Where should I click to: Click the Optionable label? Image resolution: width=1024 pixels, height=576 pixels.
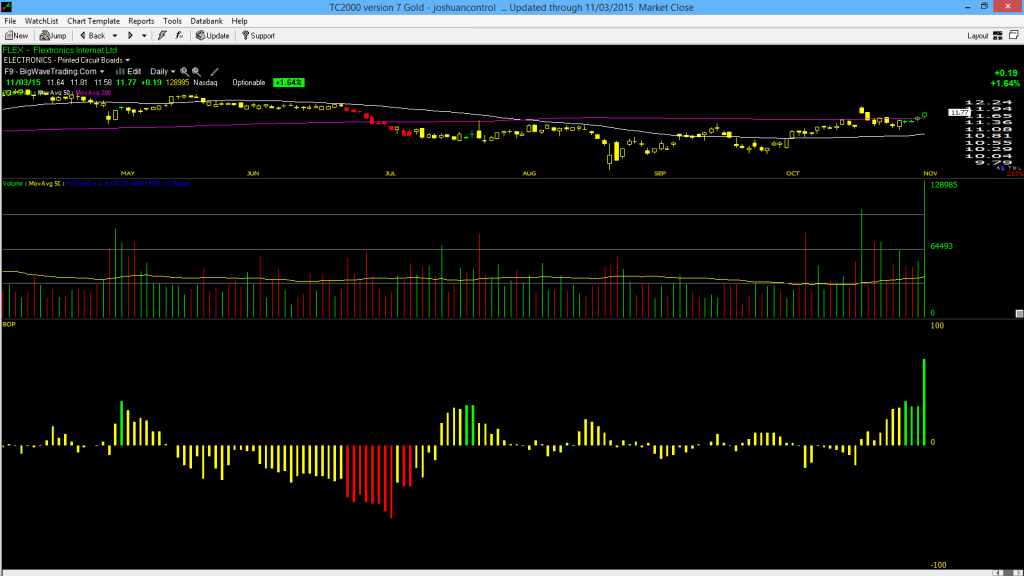[249, 83]
